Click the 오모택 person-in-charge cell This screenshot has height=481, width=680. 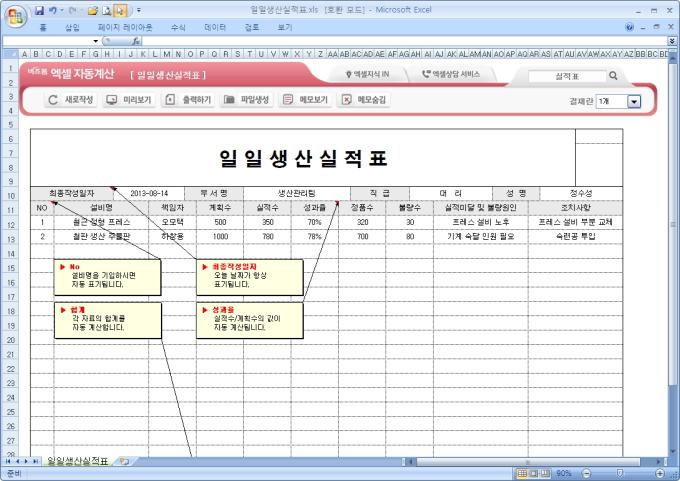point(172,222)
